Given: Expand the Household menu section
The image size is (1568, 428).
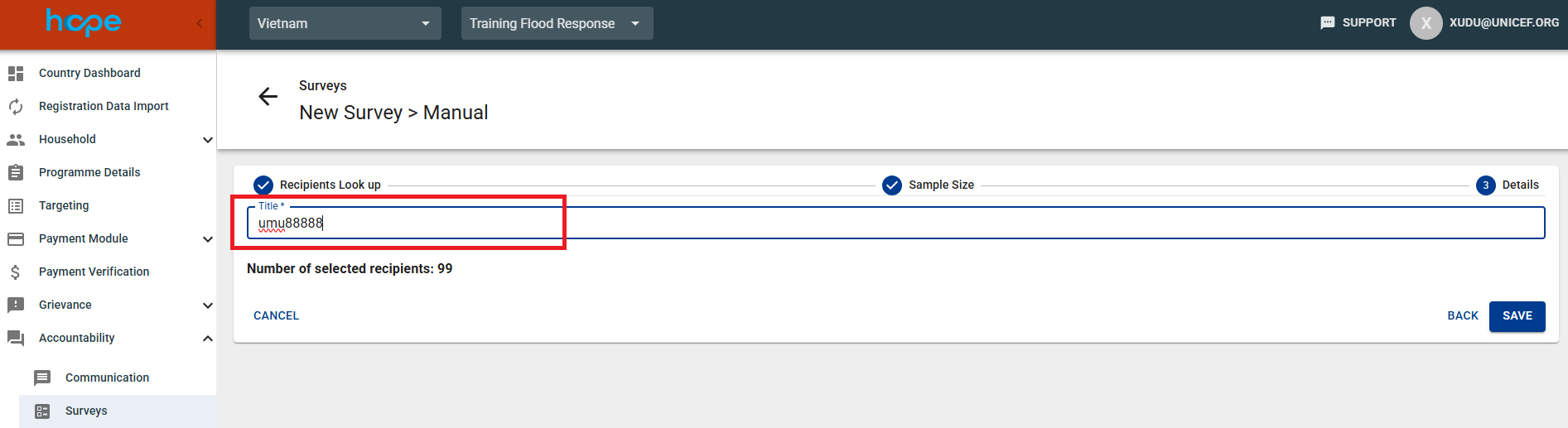Looking at the screenshot, I should point(207,140).
